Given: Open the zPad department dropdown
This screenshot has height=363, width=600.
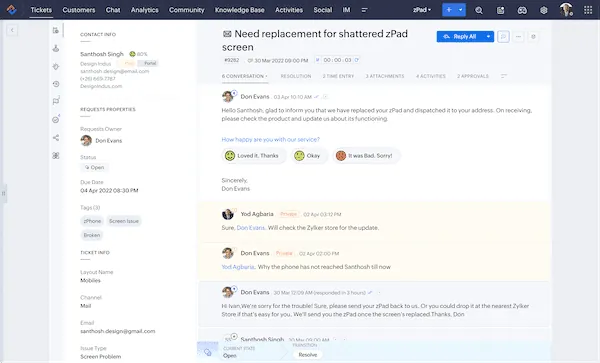Looking at the screenshot, I should pyautogui.click(x=422, y=10).
